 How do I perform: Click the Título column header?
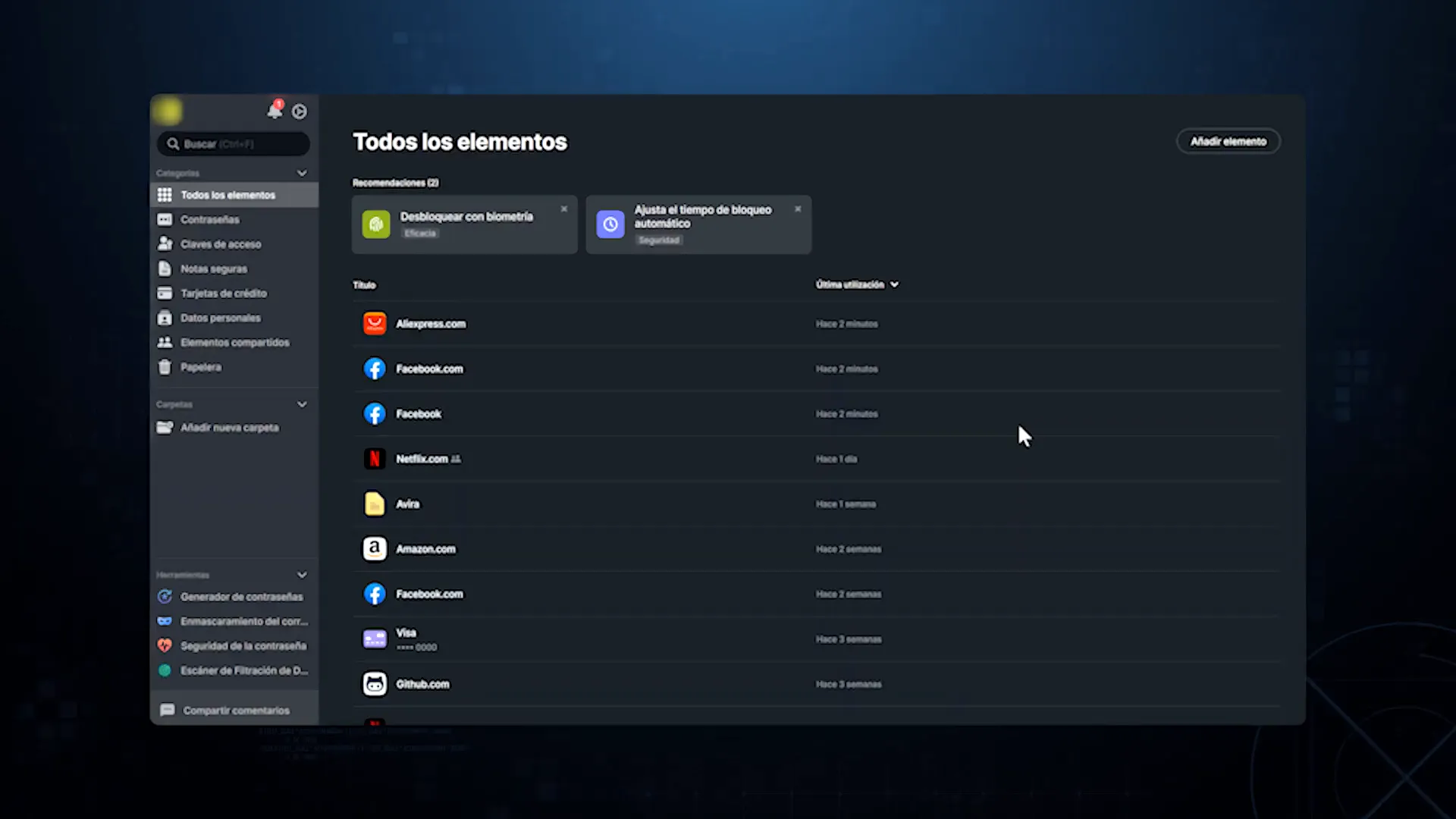(364, 285)
